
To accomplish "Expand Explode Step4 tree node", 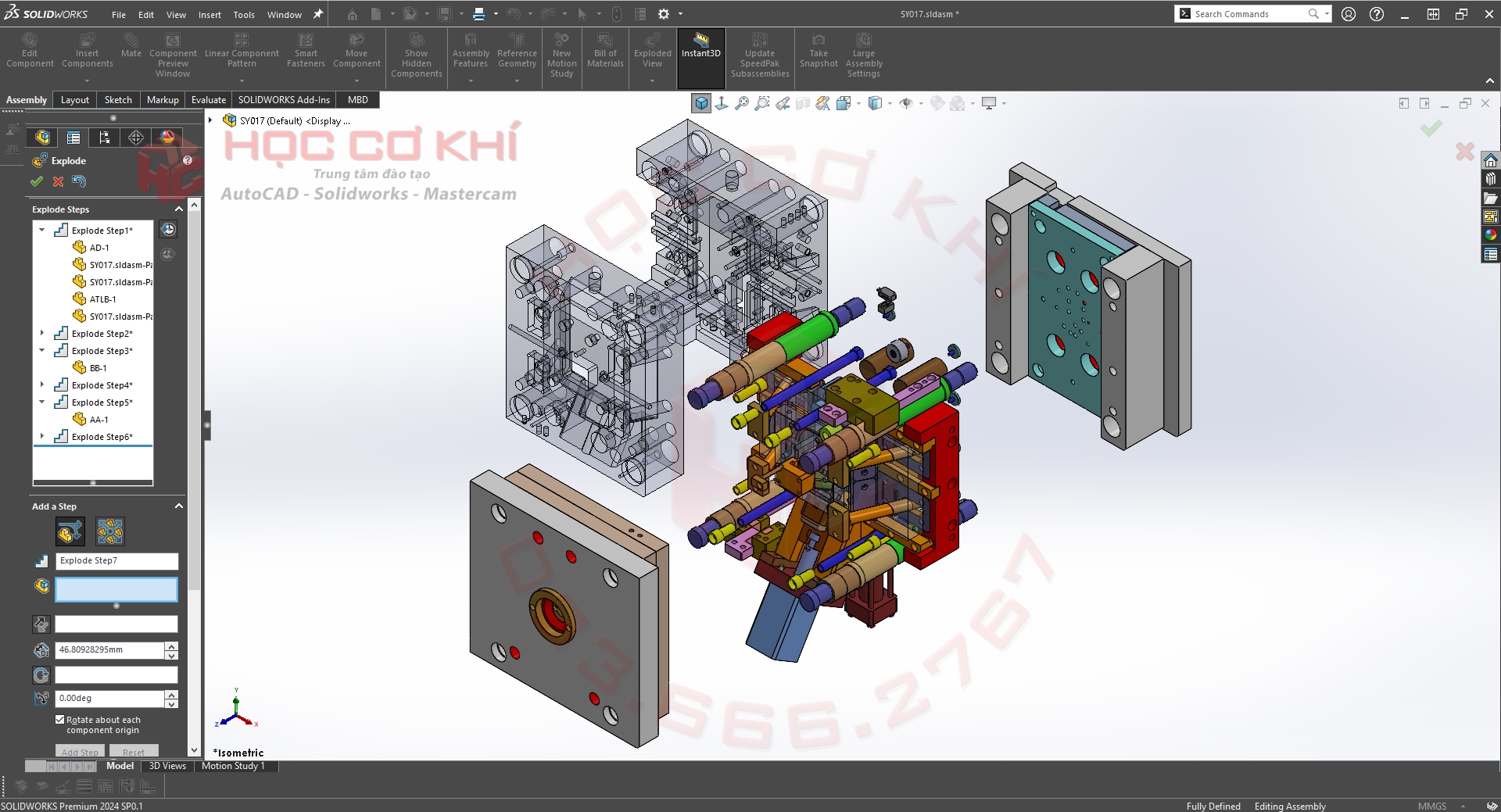I will click(42, 385).
